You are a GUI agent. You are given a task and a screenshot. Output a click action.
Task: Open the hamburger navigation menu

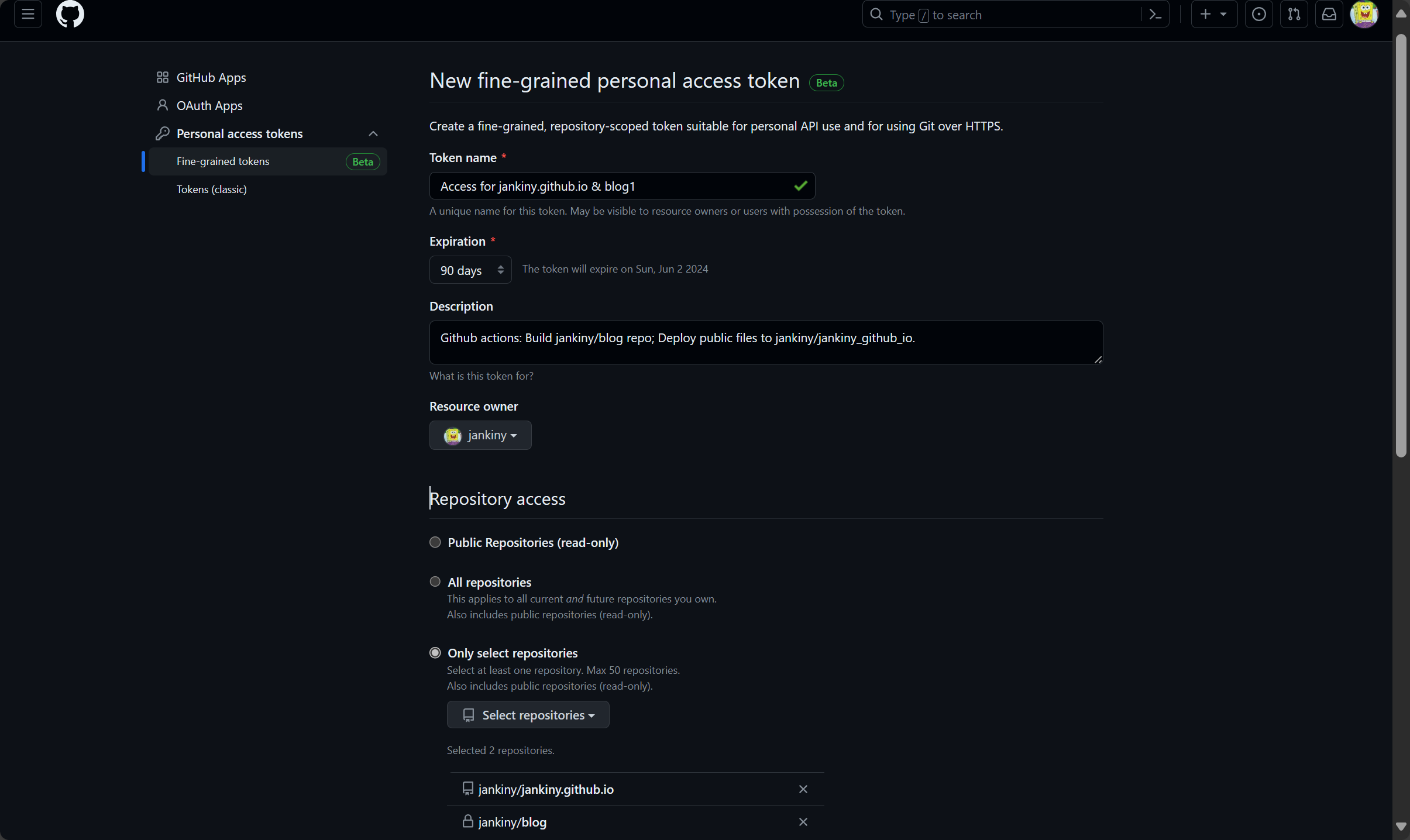[27, 14]
